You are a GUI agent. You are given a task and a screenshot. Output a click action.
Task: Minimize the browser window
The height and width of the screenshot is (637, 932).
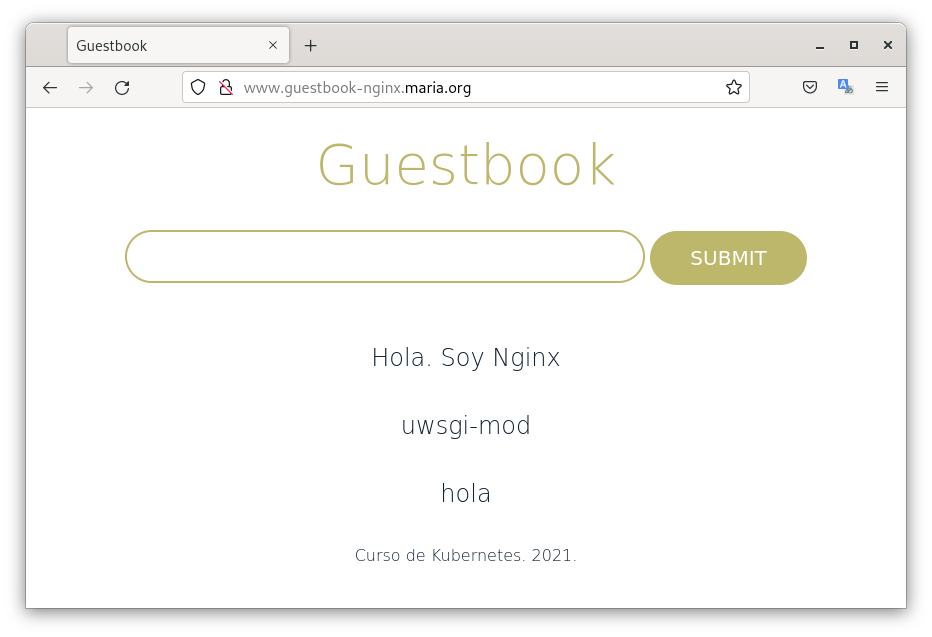click(x=819, y=46)
